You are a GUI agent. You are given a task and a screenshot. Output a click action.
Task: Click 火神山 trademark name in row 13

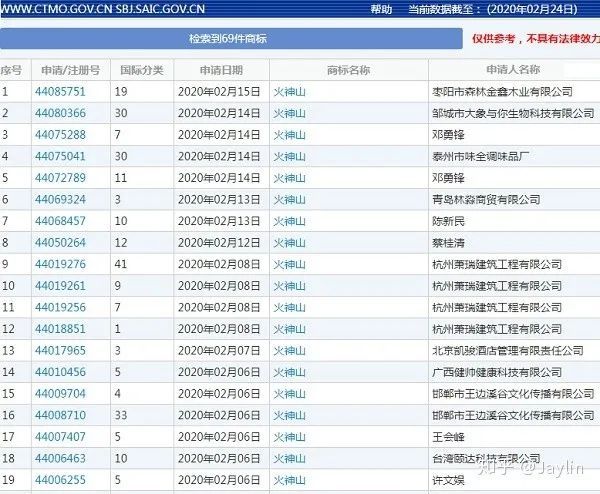coord(289,351)
